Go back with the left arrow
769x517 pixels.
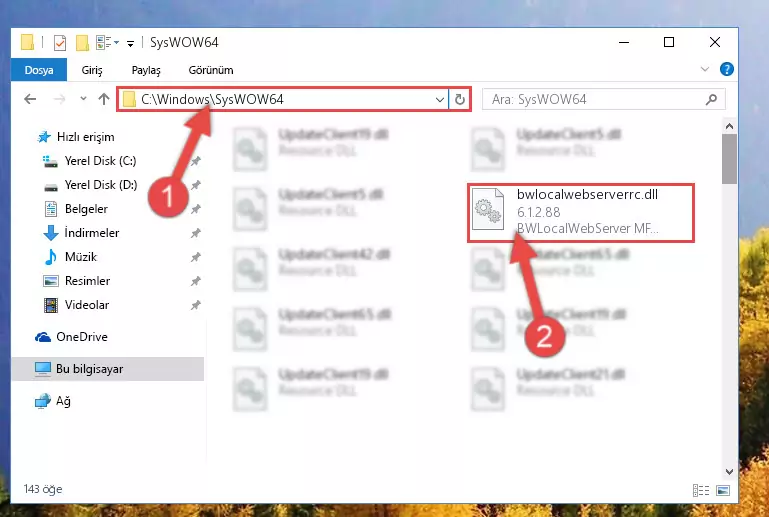pos(30,100)
